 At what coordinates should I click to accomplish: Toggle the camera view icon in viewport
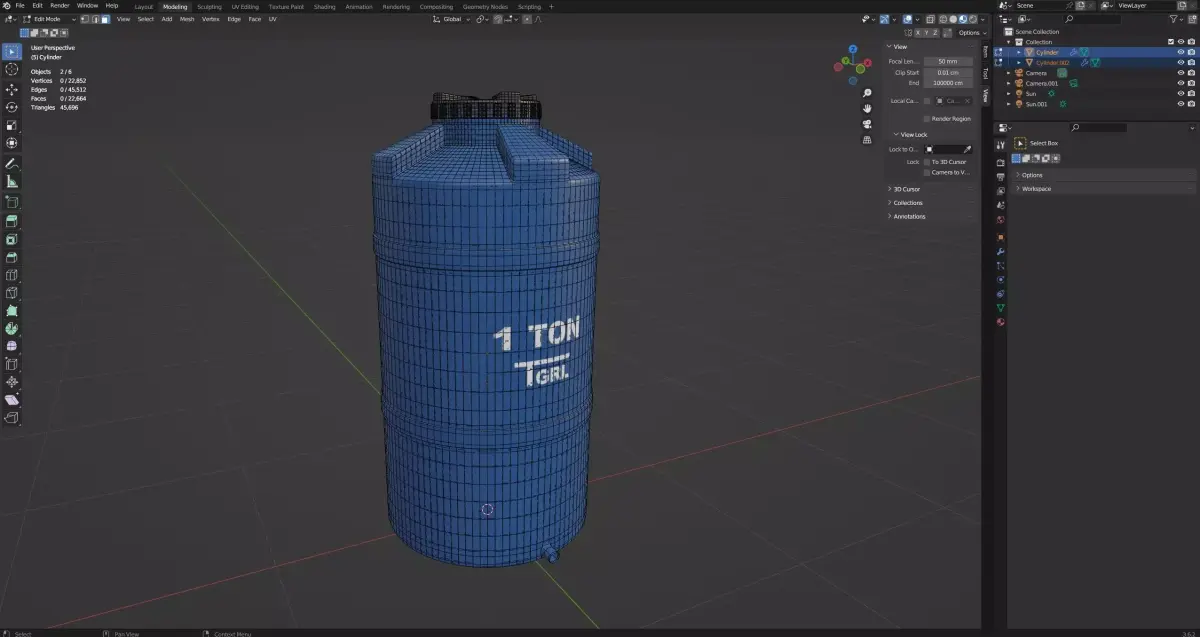click(x=867, y=124)
